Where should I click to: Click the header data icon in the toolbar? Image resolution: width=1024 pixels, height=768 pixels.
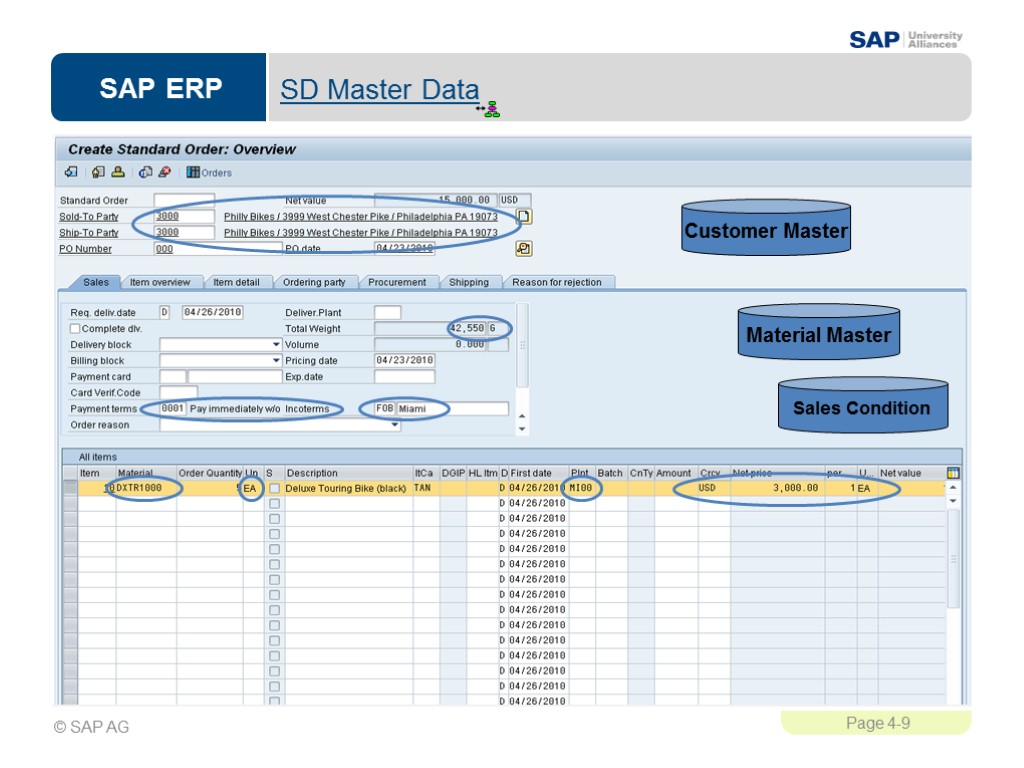pyautogui.click(x=97, y=172)
